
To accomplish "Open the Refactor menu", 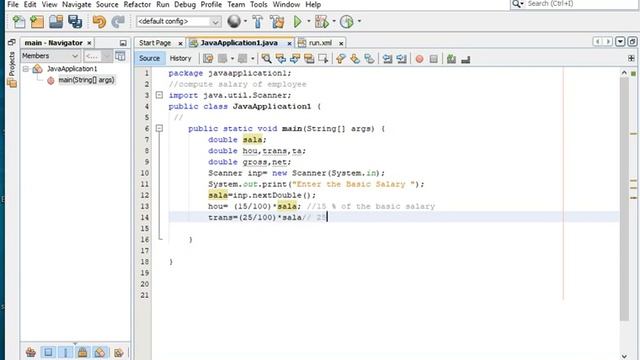I will tap(137, 4).
